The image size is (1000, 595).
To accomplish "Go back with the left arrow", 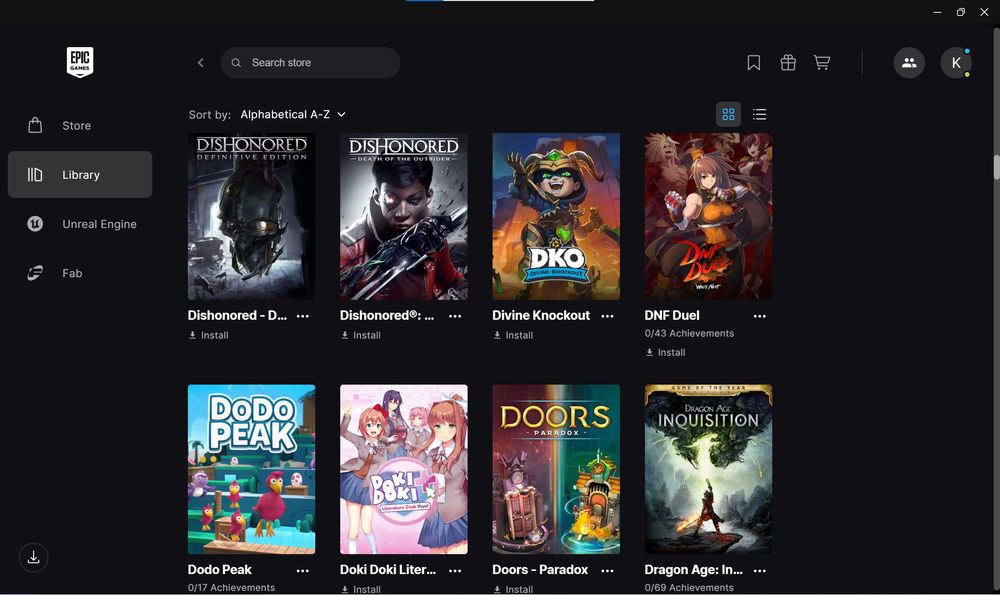I will point(200,62).
